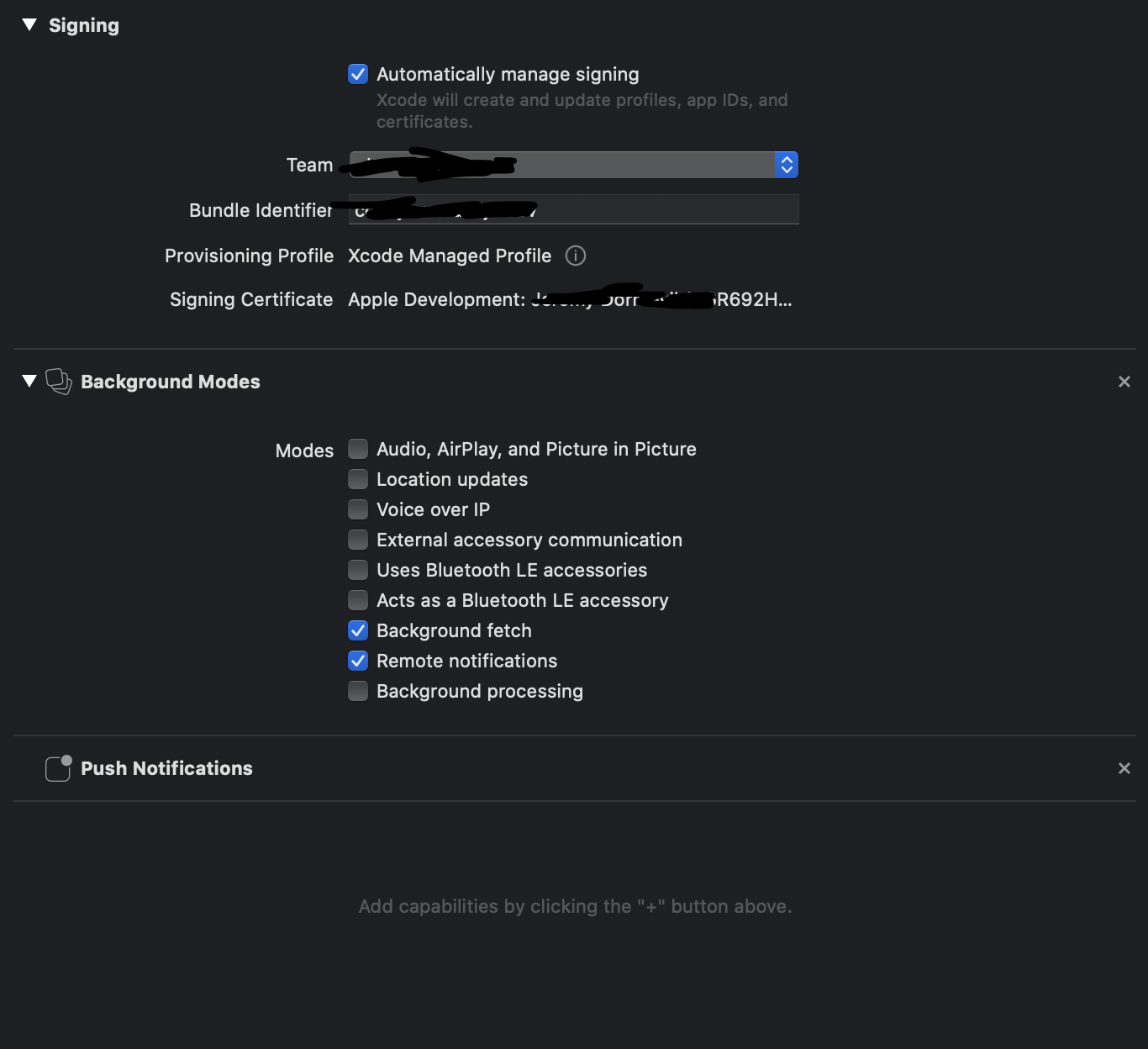Disable Background fetch mode

(358, 630)
